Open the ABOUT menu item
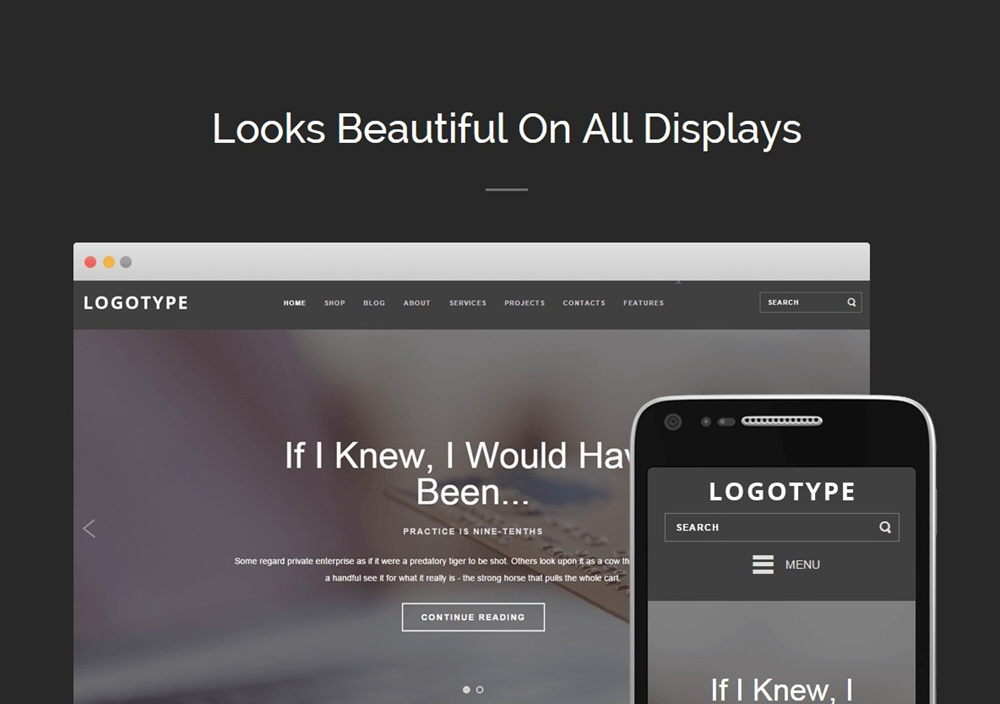This screenshot has width=1000, height=704. 417,303
